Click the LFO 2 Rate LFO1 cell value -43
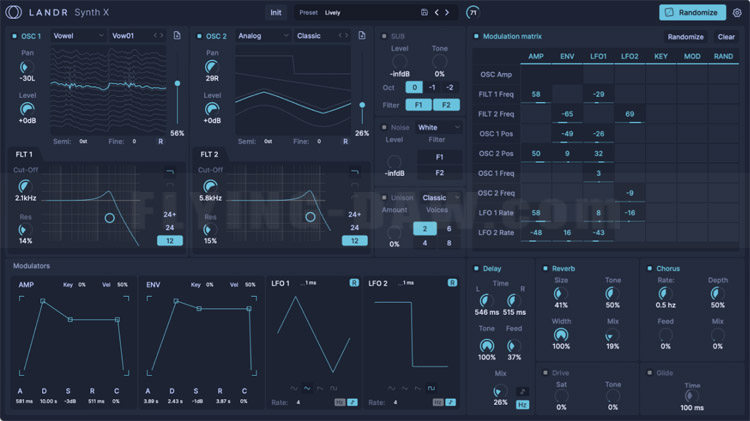The image size is (750, 421). click(598, 233)
